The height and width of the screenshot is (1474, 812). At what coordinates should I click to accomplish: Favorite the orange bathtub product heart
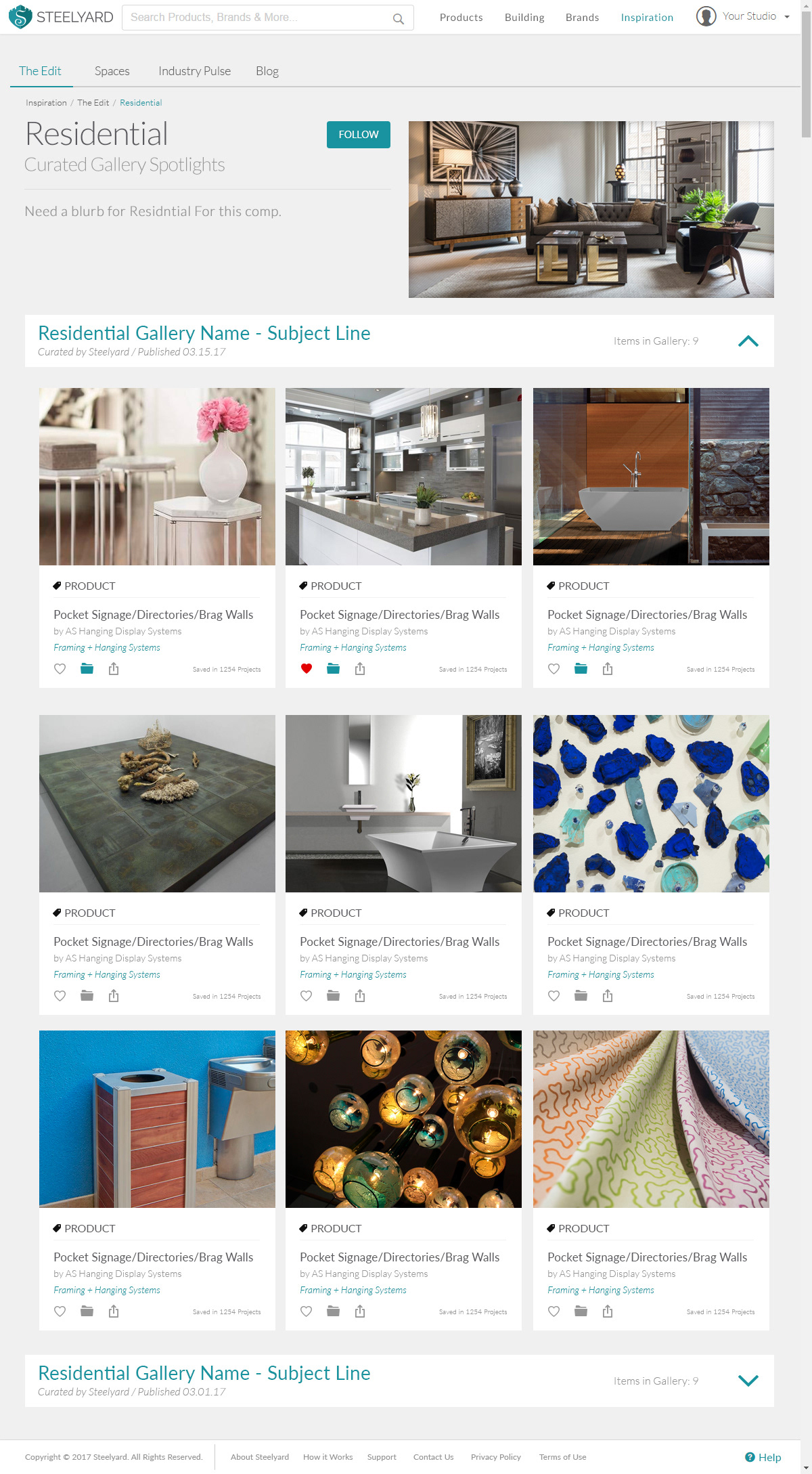[x=554, y=669]
